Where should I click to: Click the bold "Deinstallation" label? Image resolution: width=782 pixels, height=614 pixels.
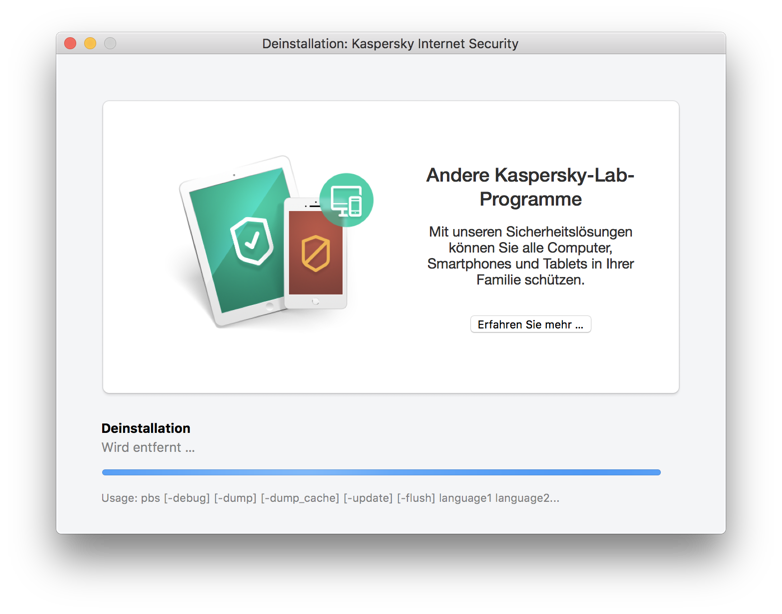click(x=146, y=428)
